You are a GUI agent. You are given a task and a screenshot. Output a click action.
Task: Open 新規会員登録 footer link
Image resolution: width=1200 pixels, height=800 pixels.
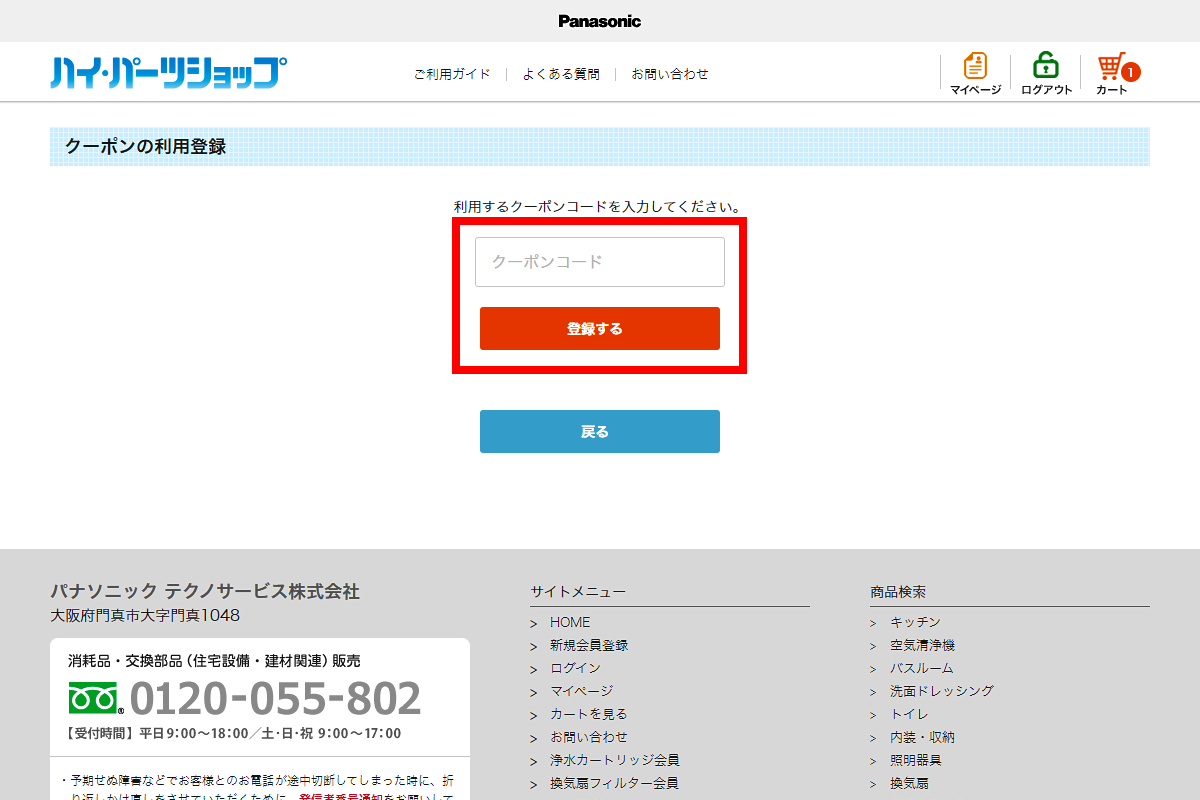coord(589,645)
